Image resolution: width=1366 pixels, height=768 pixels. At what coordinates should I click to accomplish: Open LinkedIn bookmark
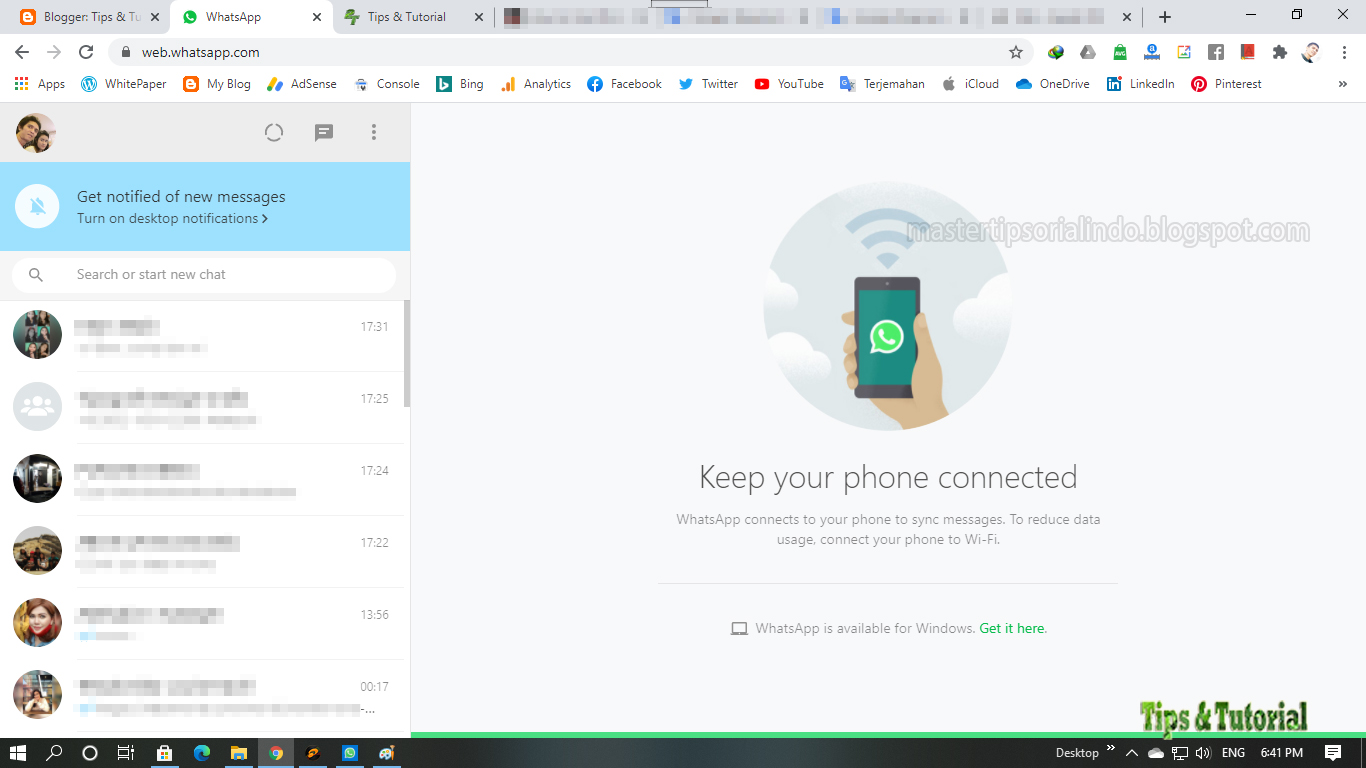(x=1141, y=84)
